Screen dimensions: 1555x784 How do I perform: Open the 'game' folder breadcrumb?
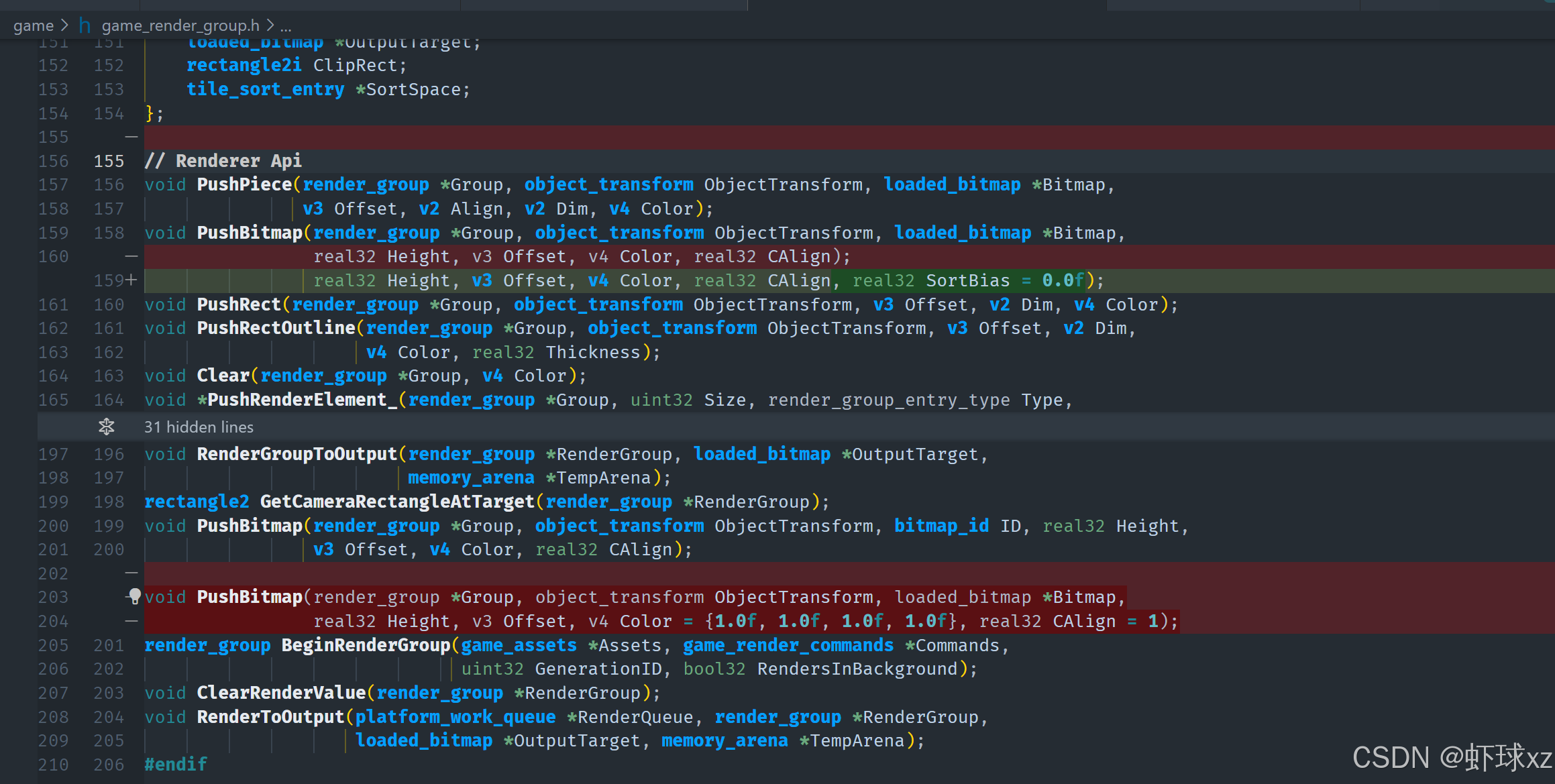34,25
